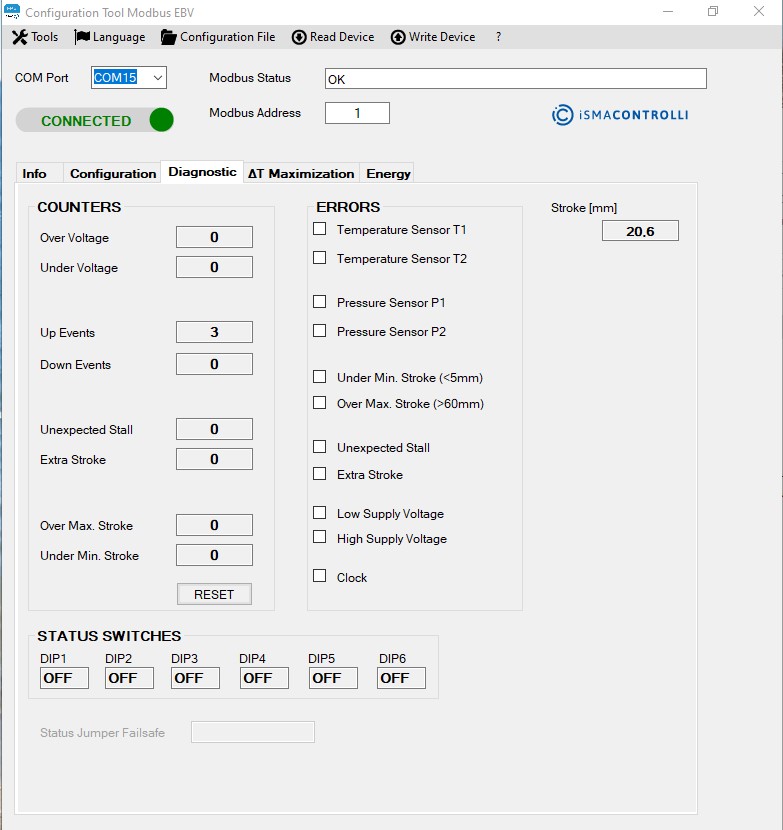Viewport: 783px width, 830px height.
Task: Open the Tools menu wrench icon
Action: tap(19, 37)
